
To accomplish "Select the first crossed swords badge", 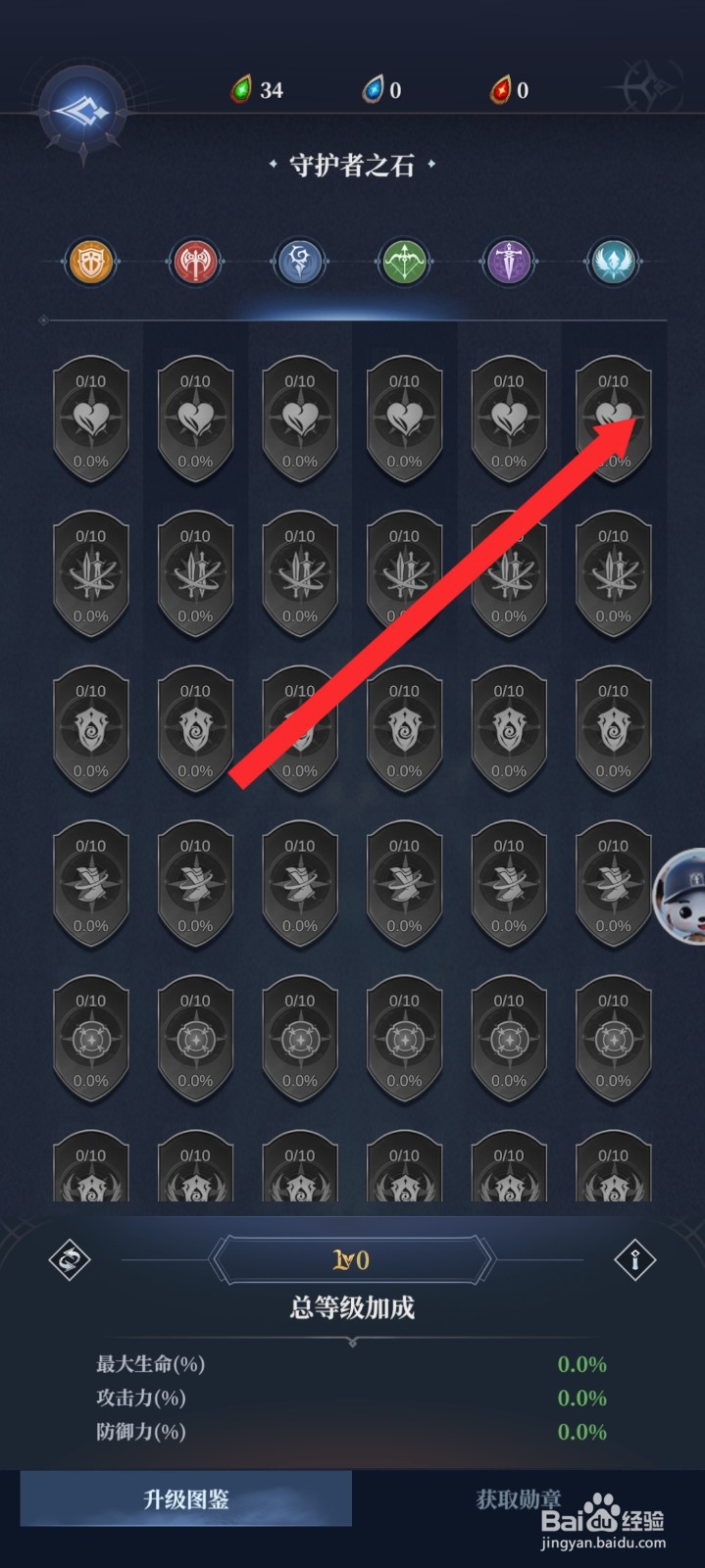I will (x=91, y=574).
